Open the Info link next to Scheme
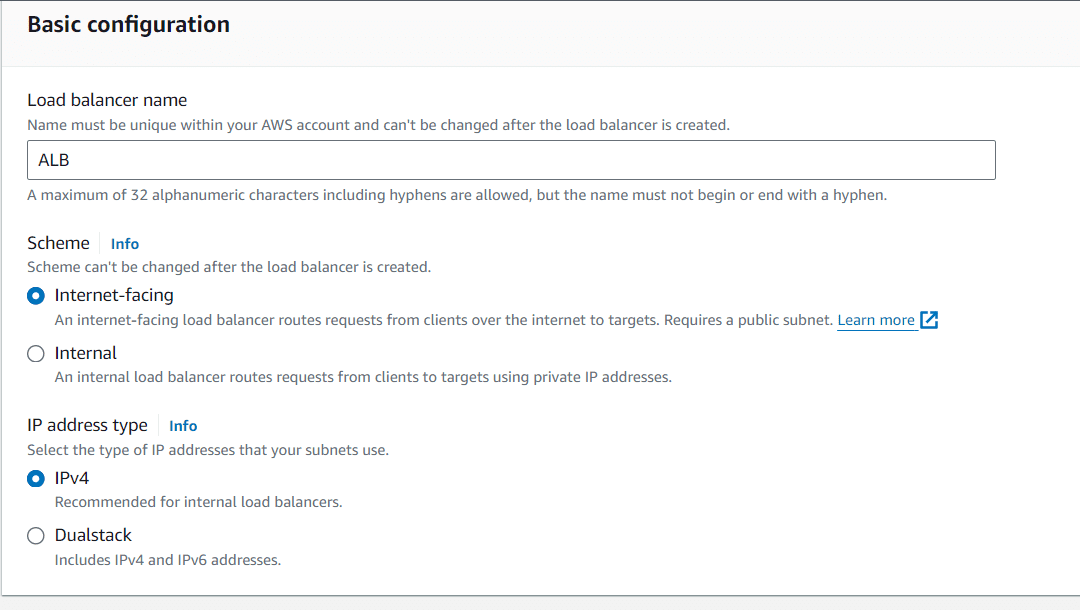The width and height of the screenshot is (1080, 610). point(125,244)
